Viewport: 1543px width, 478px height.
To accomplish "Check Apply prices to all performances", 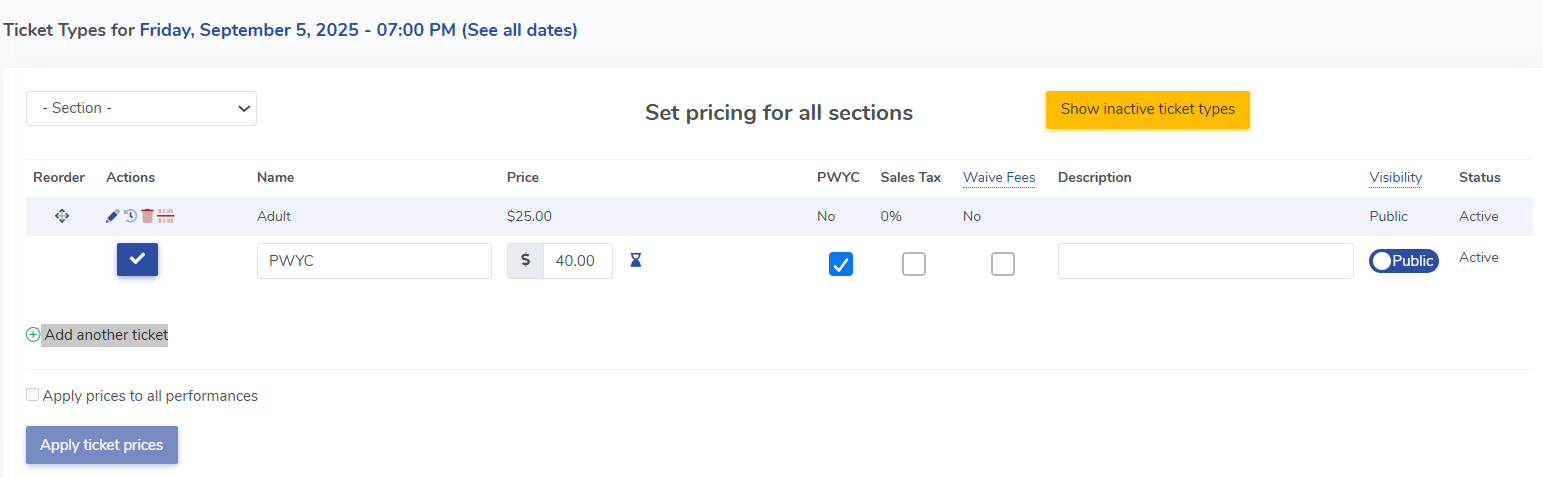I will pos(33,395).
